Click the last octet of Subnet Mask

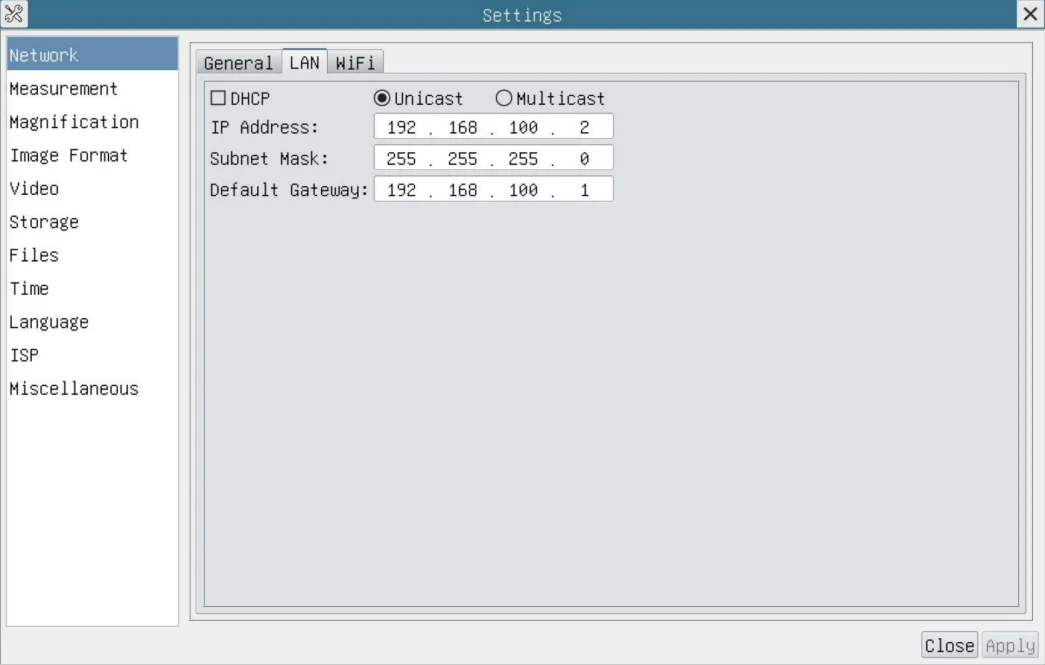(584, 159)
